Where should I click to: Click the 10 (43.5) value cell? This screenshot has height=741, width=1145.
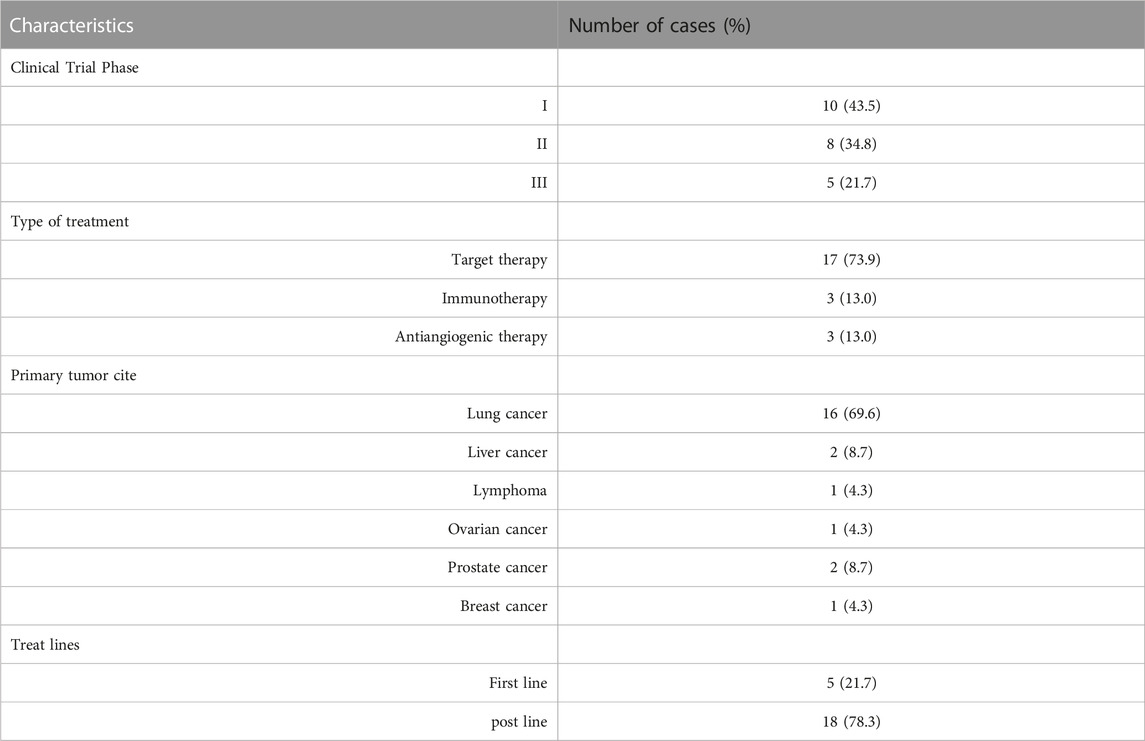point(851,106)
